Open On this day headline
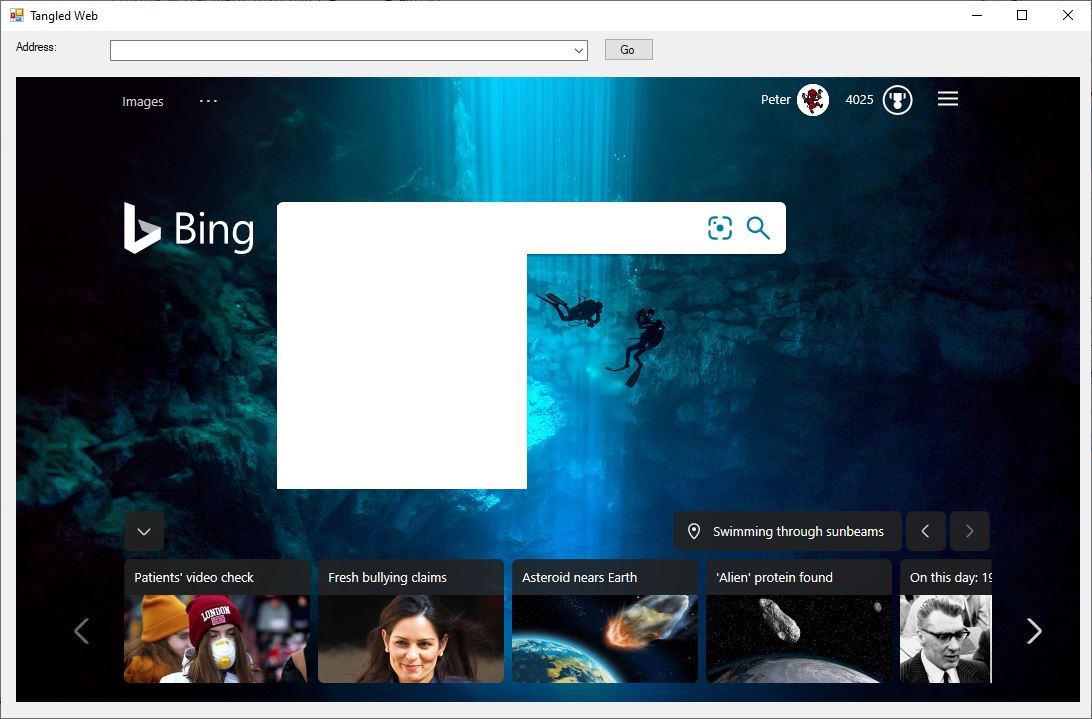Image resolution: width=1092 pixels, height=719 pixels. (950, 578)
